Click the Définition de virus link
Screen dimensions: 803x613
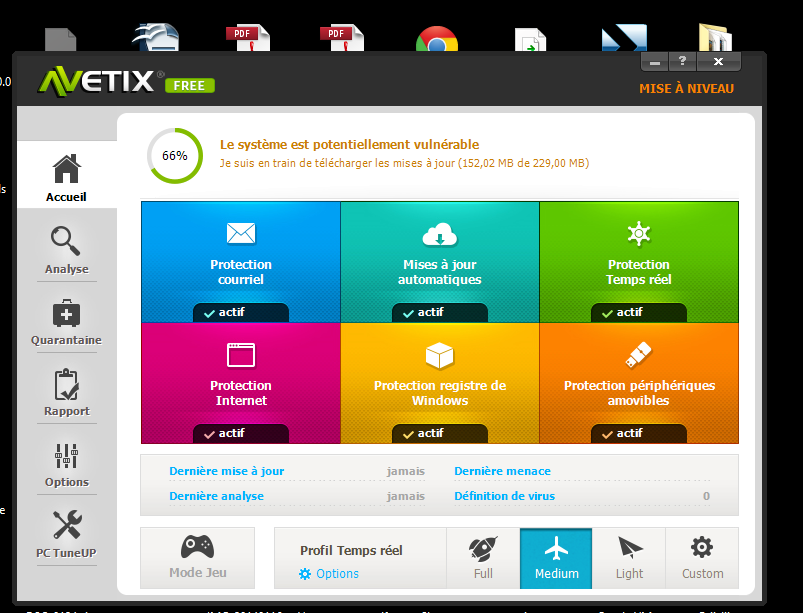click(x=504, y=496)
